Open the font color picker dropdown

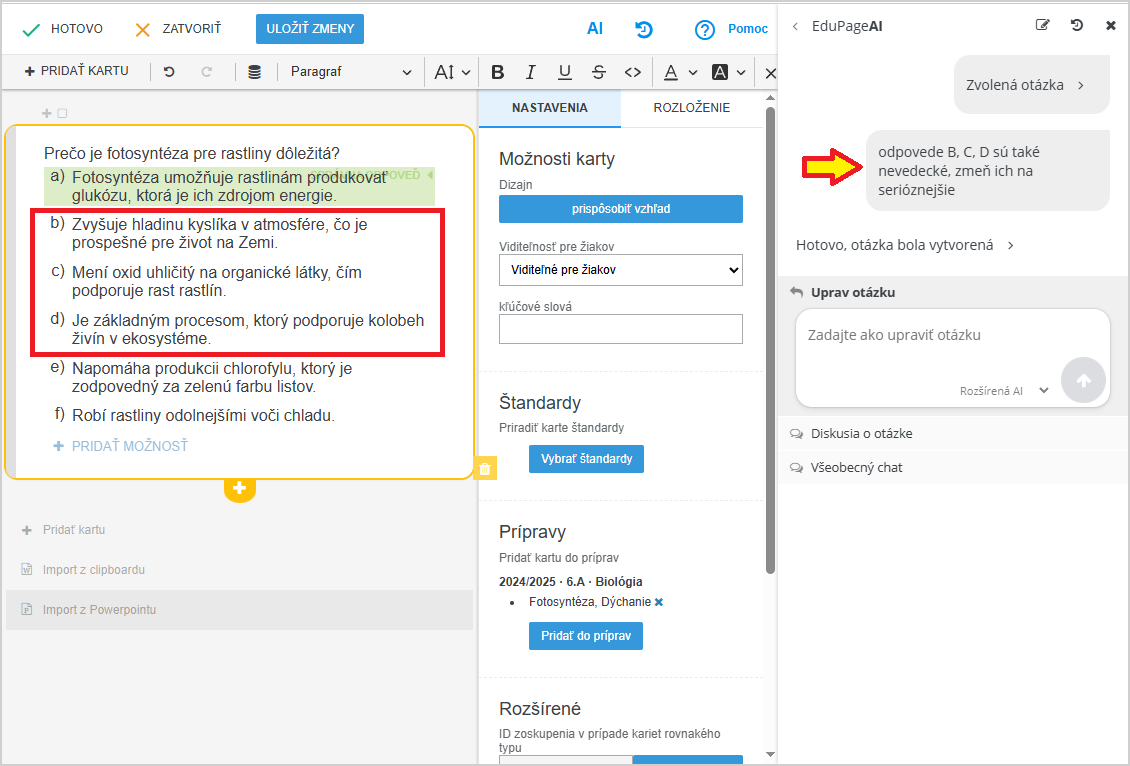(693, 72)
